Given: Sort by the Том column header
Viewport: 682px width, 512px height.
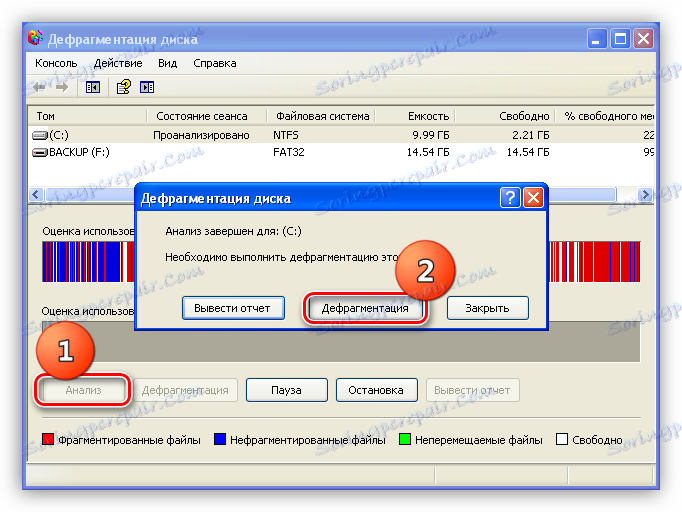Looking at the screenshot, I should coord(87,116).
